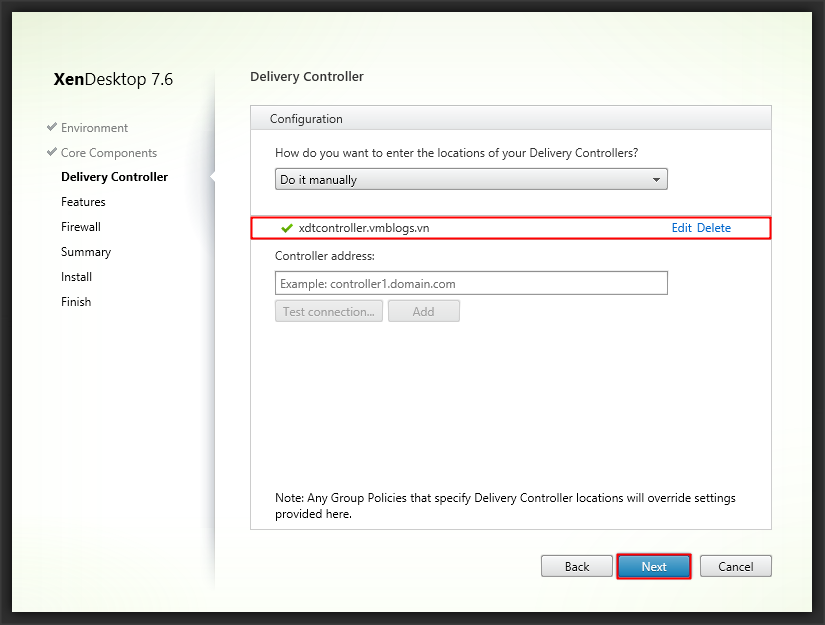Open the "Do it manually" dropdown
Viewport: 825px width, 625px height.
click(x=470, y=180)
